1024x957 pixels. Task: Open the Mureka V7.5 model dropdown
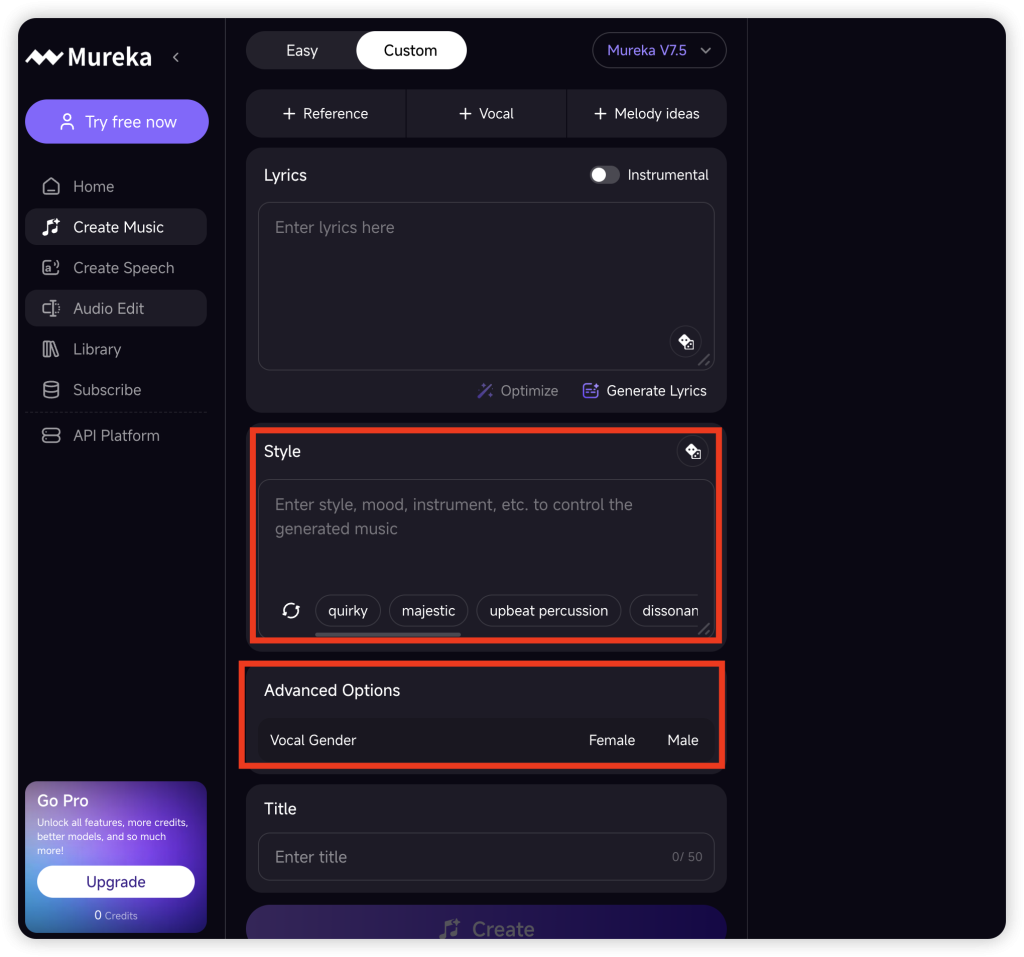tap(660, 50)
